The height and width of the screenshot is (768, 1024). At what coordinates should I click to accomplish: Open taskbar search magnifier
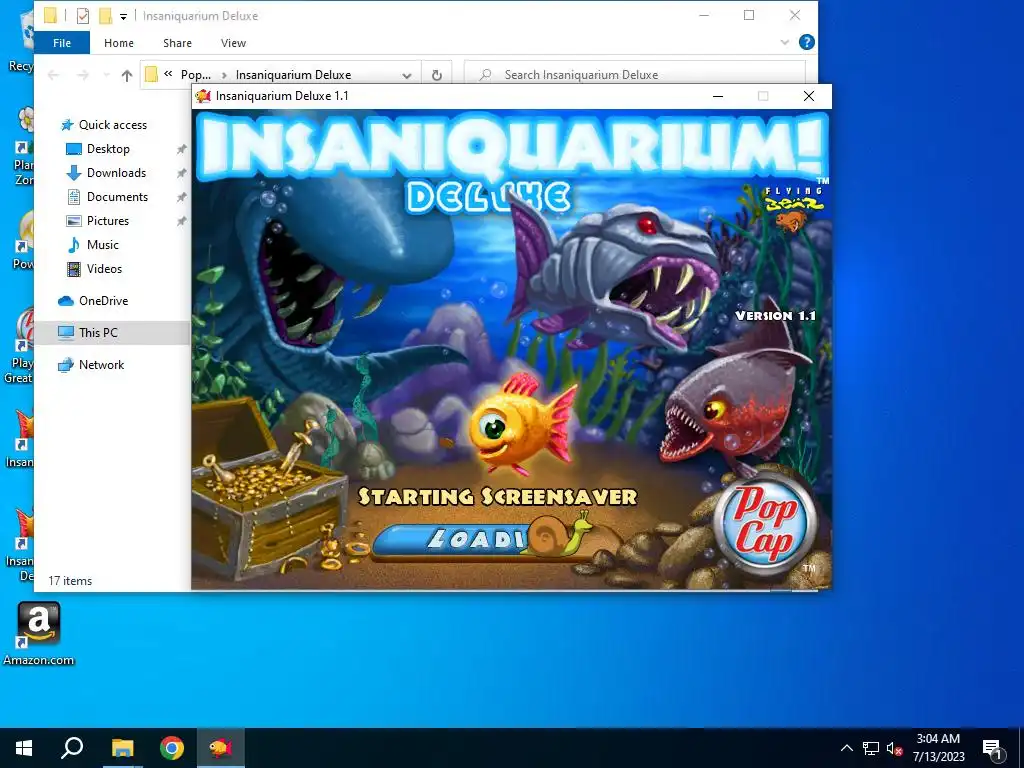tap(72, 748)
